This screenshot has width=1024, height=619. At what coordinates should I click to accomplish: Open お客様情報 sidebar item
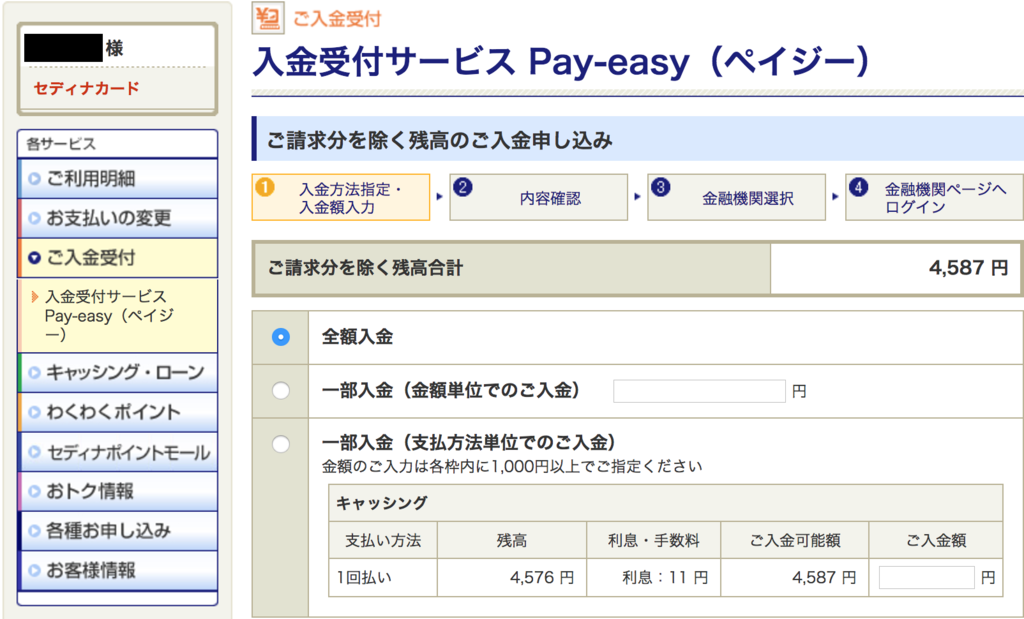point(118,570)
